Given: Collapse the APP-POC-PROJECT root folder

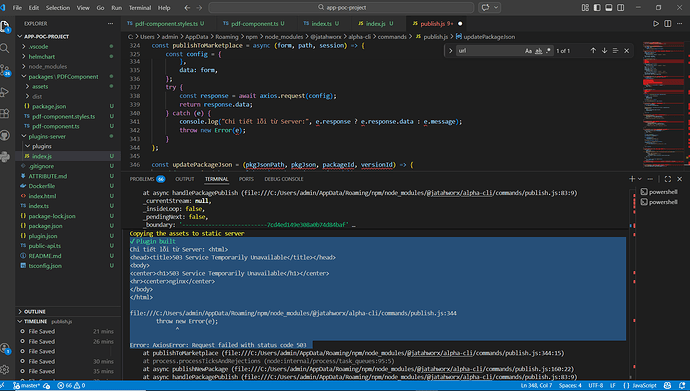Looking at the screenshot, I should [x=47, y=37].
